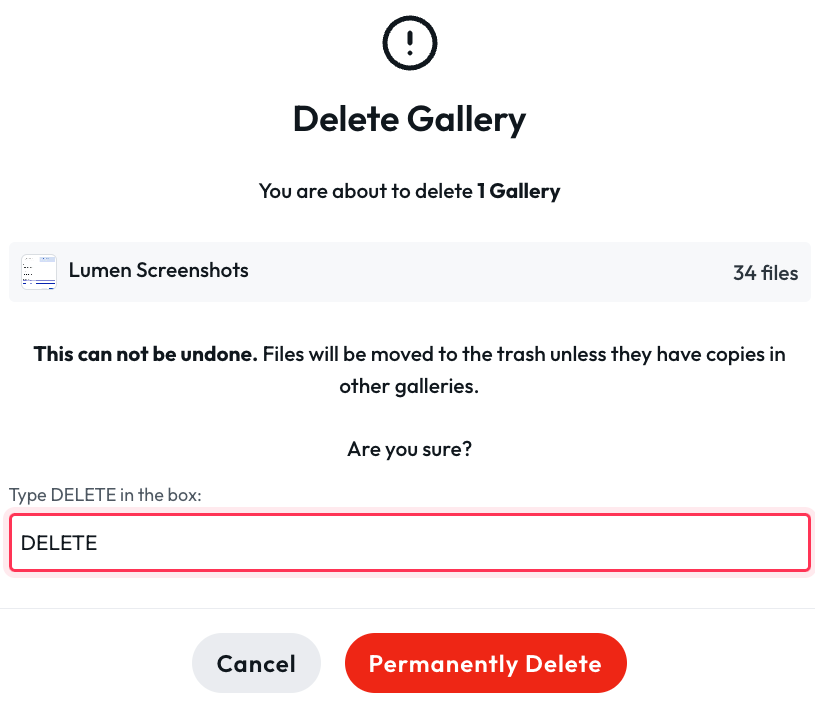The width and height of the screenshot is (815, 714).
Task: Click 'This can not be undone.' warning
Action: (146, 354)
